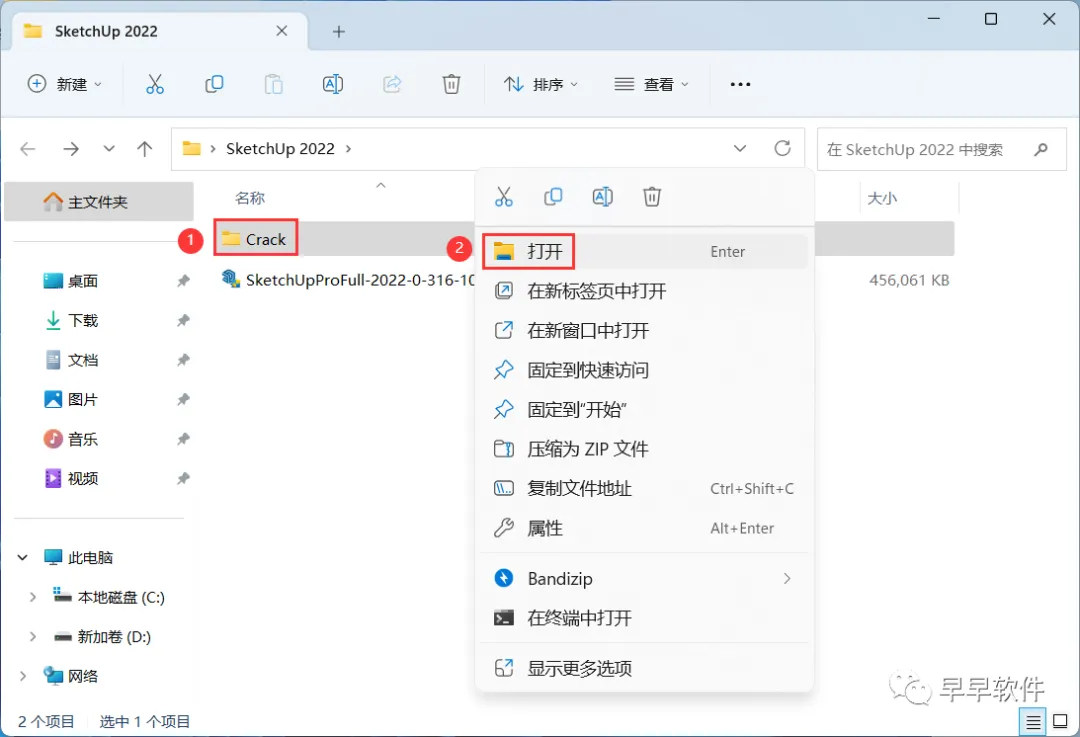The image size is (1080, 737).
Task: Open a new tab with plus button
Action: [x=338, y=32]
